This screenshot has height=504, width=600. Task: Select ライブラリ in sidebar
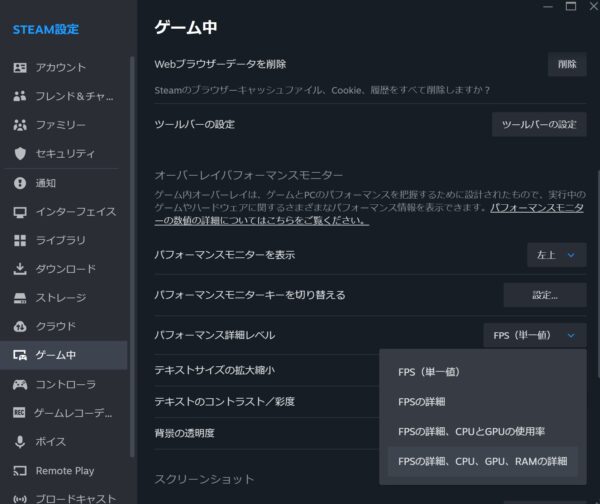pyautogui.click(x=64, y=240)
